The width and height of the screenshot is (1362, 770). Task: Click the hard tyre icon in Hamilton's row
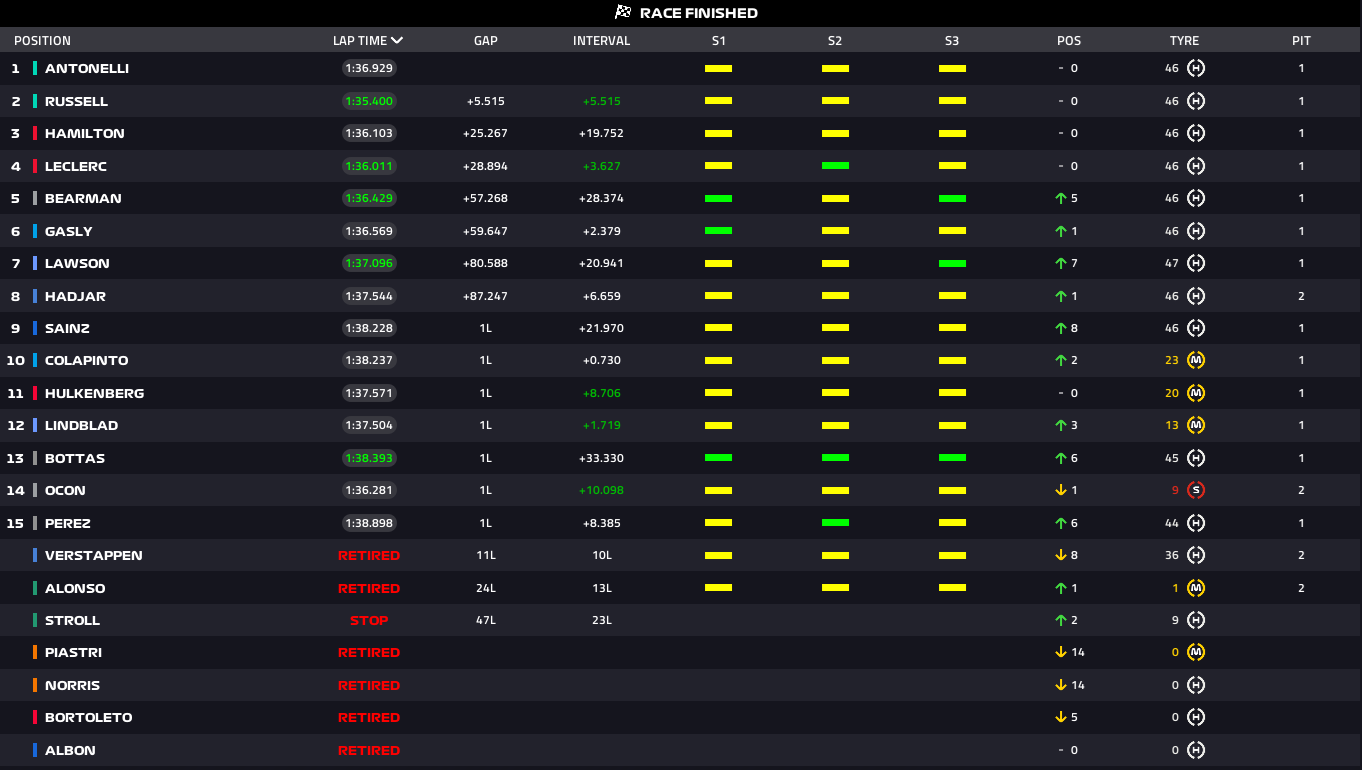tap(1195, 133)
